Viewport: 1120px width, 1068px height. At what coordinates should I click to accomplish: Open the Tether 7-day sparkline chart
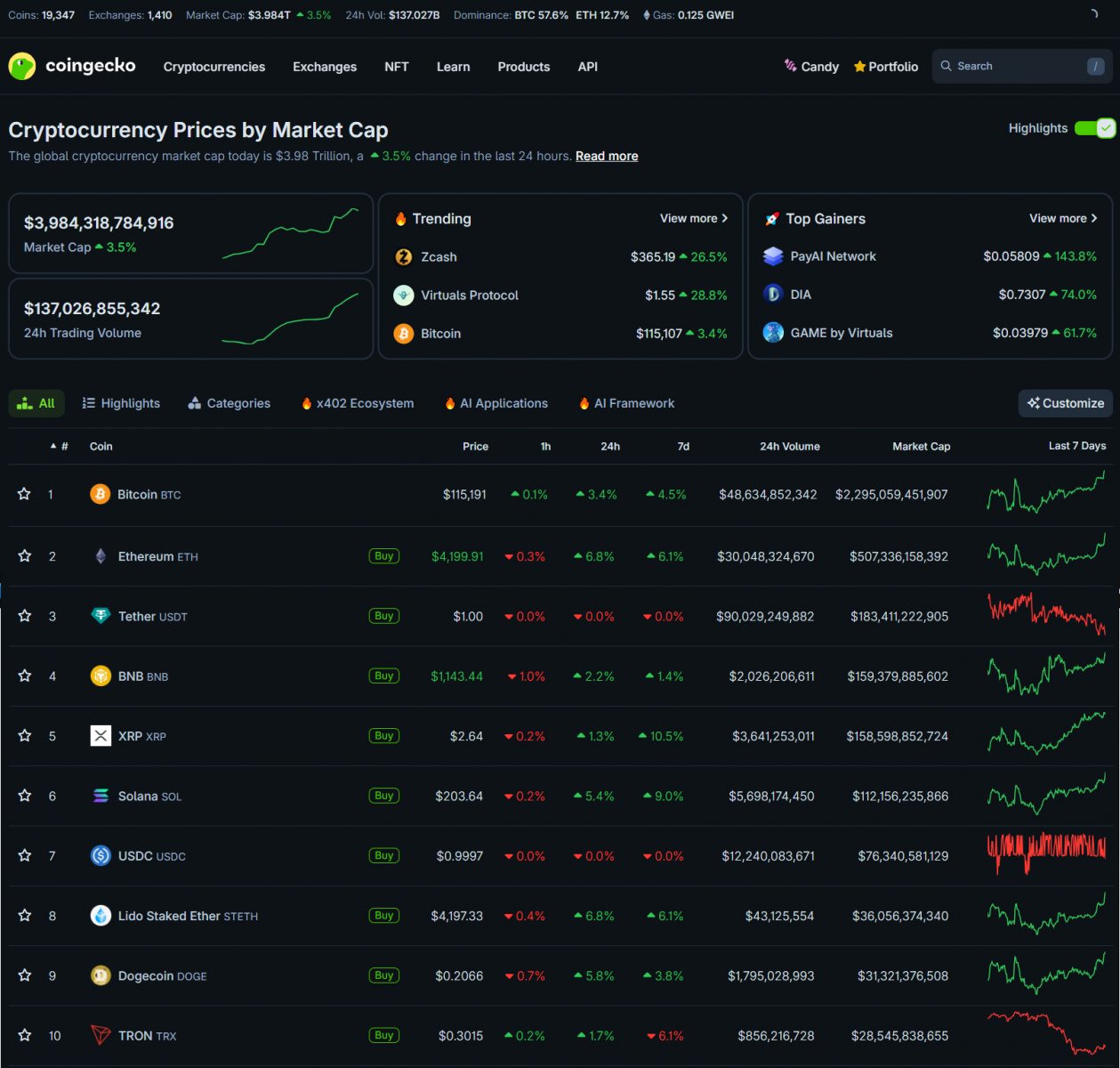[x=1046, y=615]
